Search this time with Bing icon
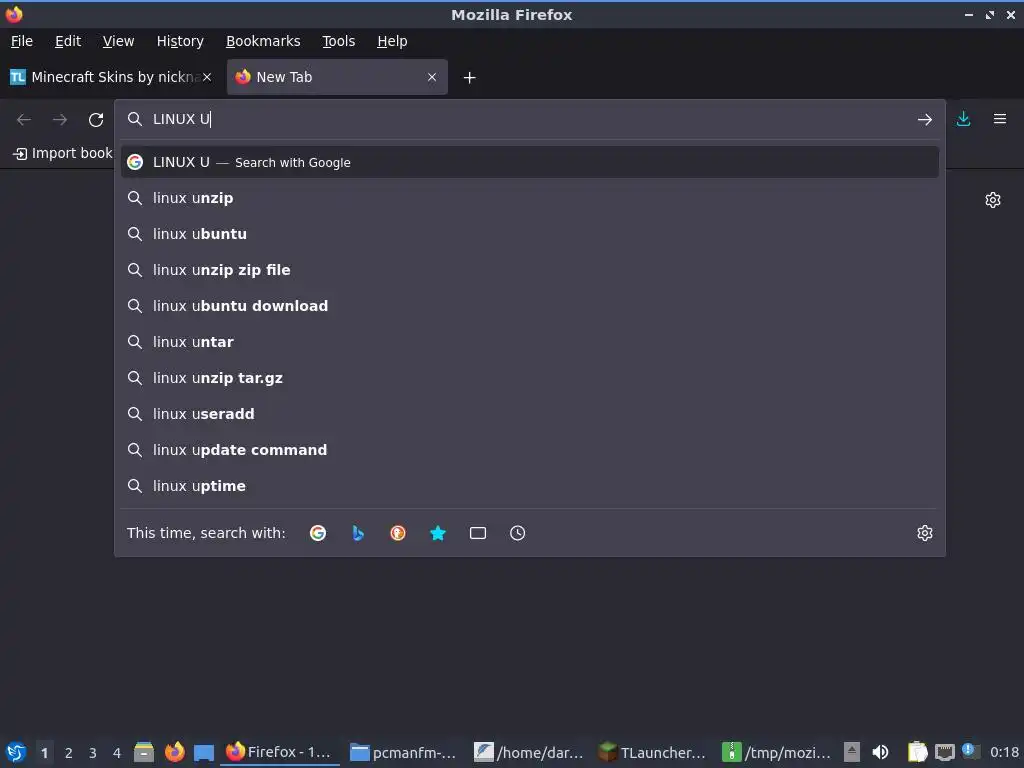The width and height of the screenshot is (1024, 768). tap(358, 533)
